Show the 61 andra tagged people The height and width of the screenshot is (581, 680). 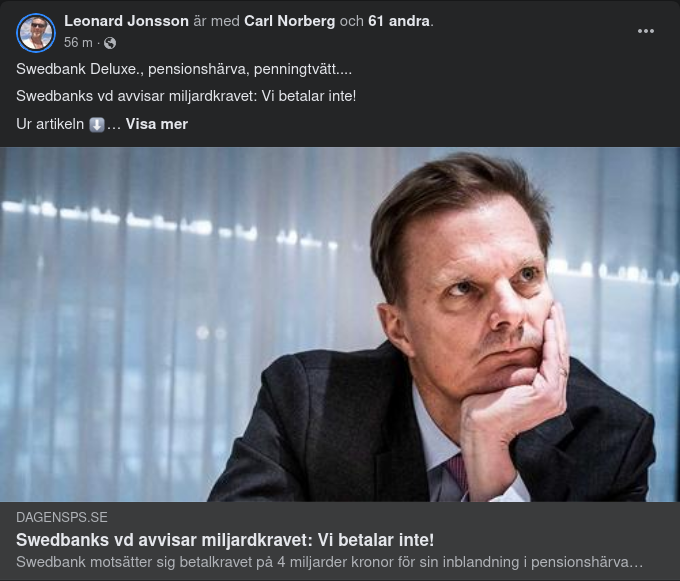tap(399, 21)
